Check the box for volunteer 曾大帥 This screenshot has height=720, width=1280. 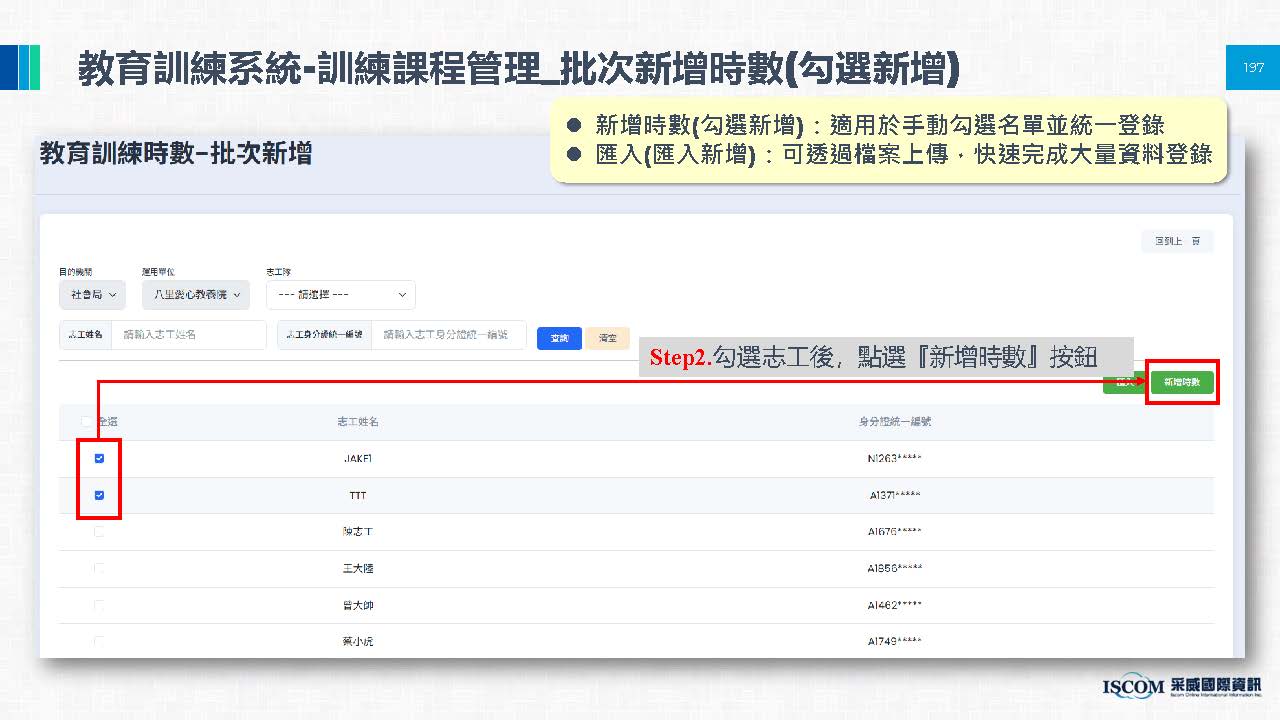[x=99, y=605]
